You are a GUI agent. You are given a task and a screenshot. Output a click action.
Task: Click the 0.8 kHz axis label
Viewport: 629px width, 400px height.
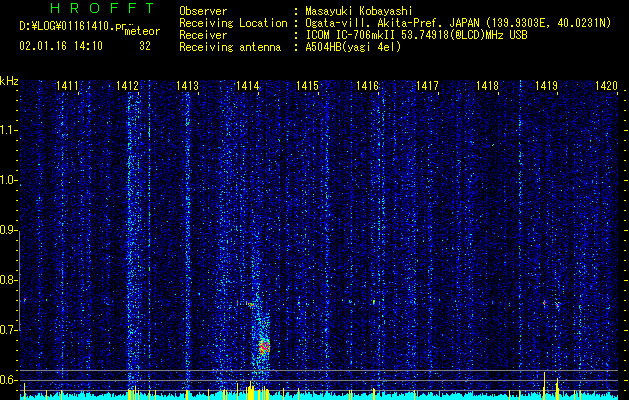point(9,280)
